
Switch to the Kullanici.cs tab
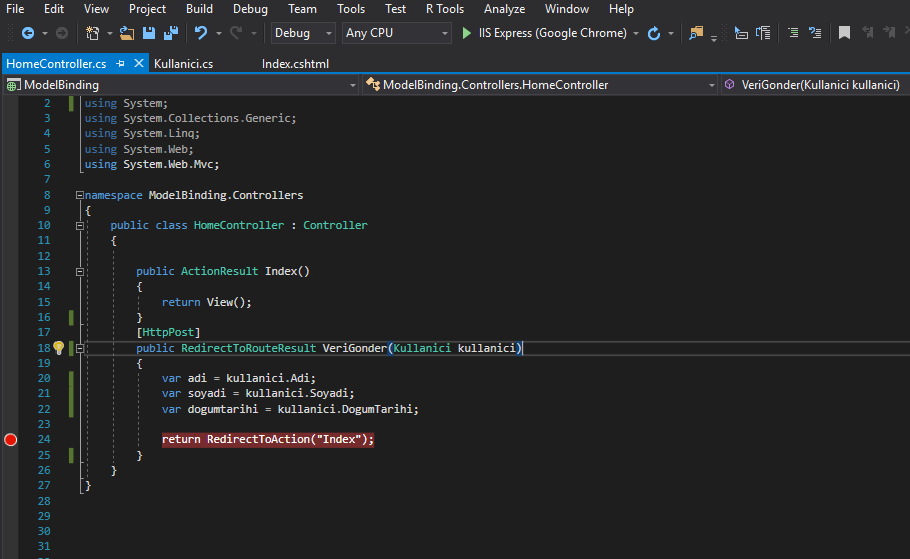tap(183, 63)
